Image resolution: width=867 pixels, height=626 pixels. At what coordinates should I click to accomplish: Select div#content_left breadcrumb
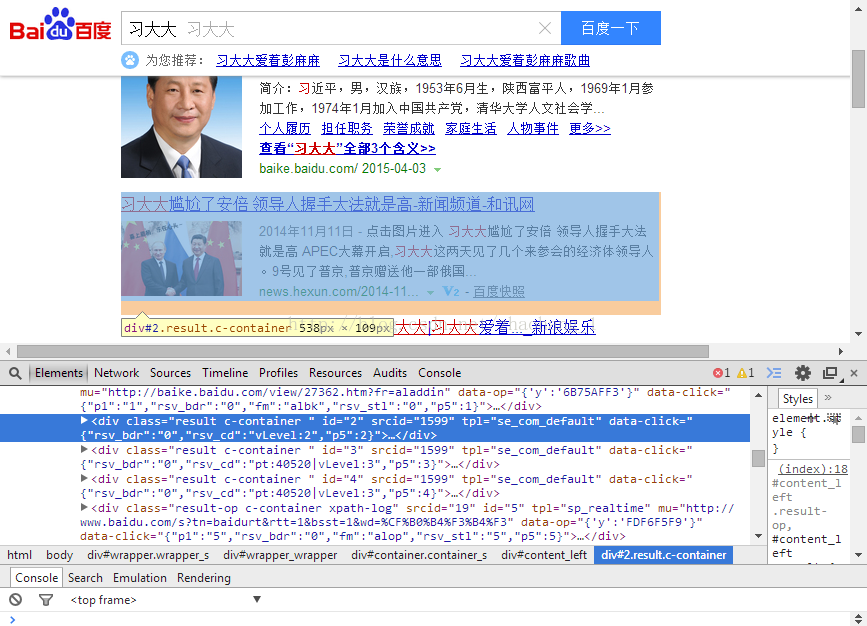click(544, 555)
